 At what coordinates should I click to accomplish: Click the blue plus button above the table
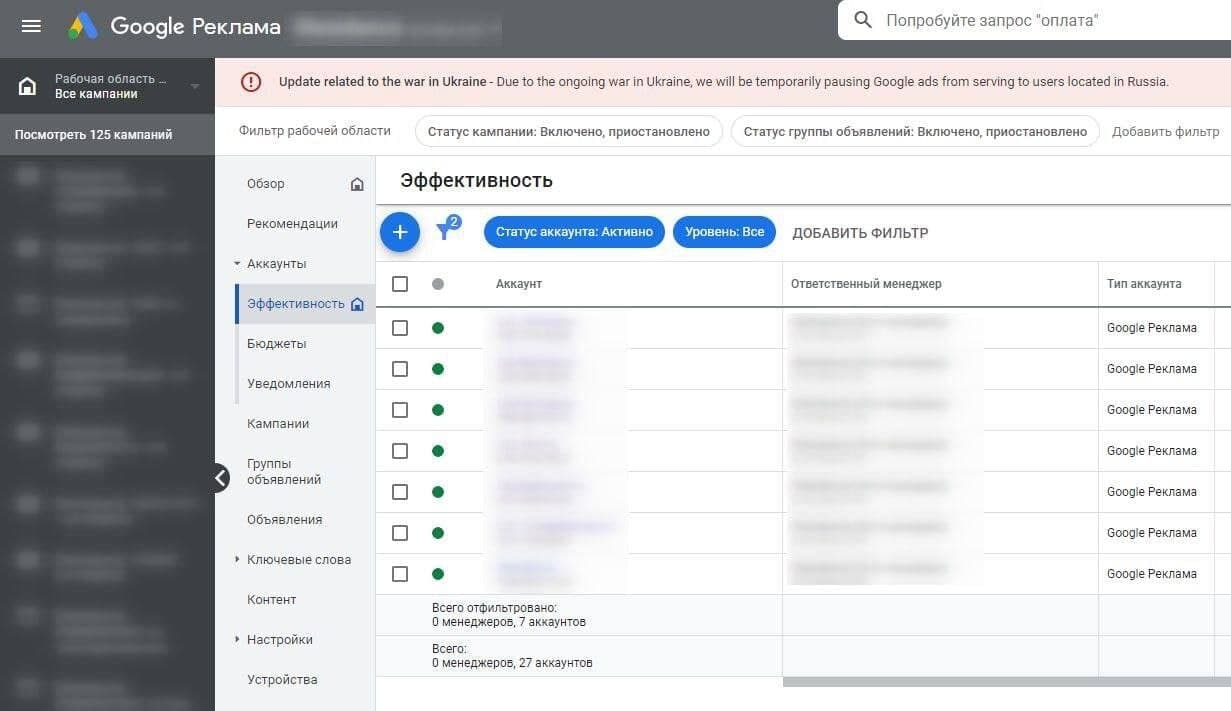pyautogui.click(x=399, y=231)
